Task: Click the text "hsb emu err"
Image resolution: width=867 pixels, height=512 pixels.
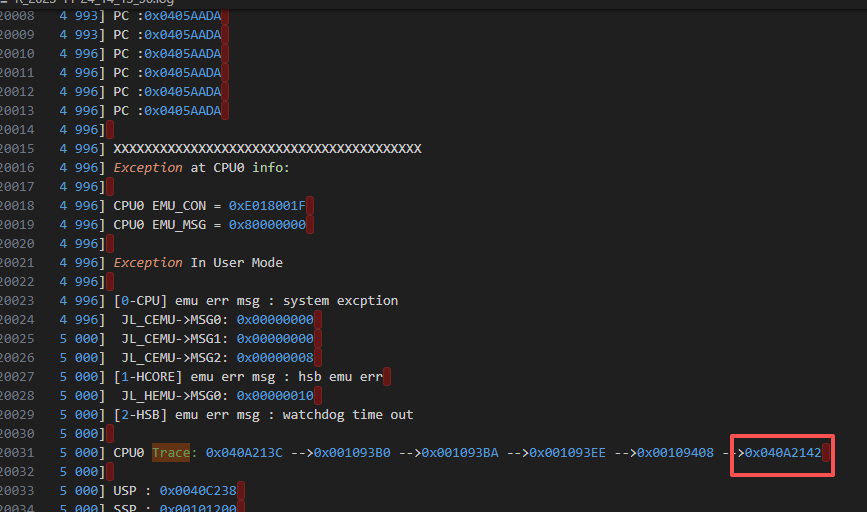Action: pyautogui.click(x=341, y=377)
